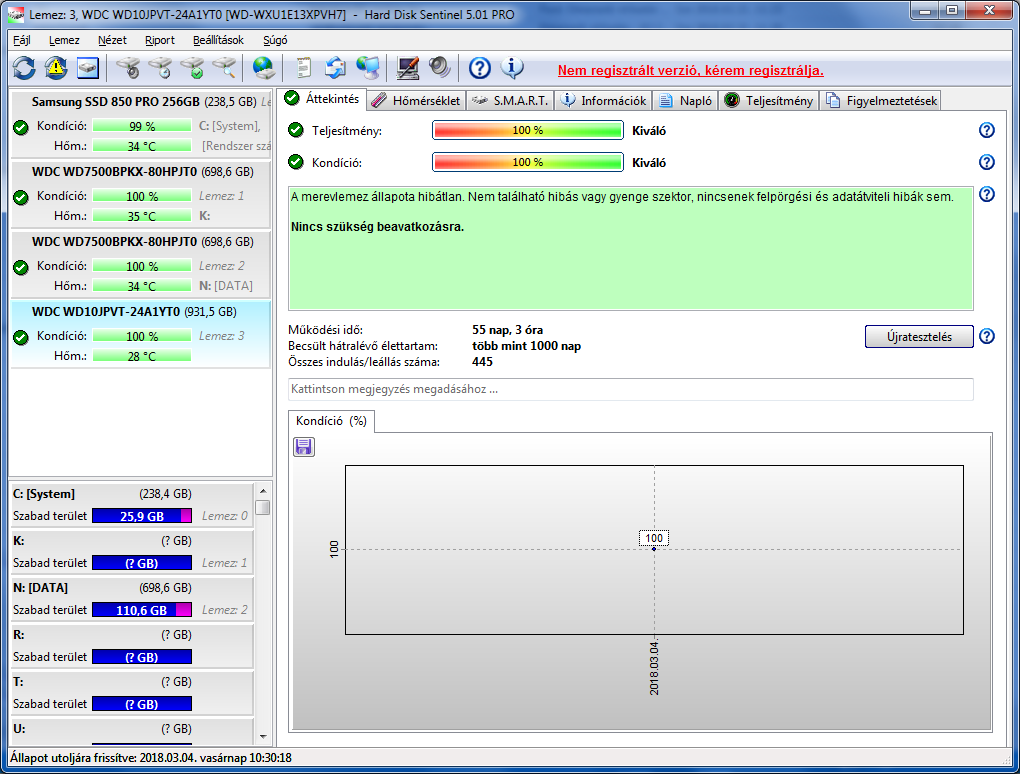
Task: Click the status bar last refresh text
Action: pos(151,758)
